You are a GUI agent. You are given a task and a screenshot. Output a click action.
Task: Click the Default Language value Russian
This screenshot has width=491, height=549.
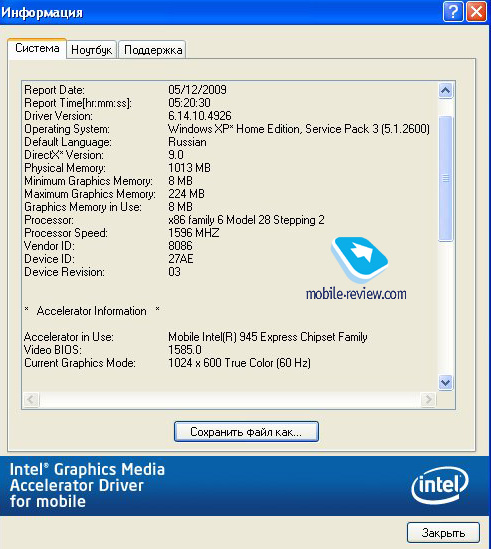pyautogui.click(x=187, y=142)
